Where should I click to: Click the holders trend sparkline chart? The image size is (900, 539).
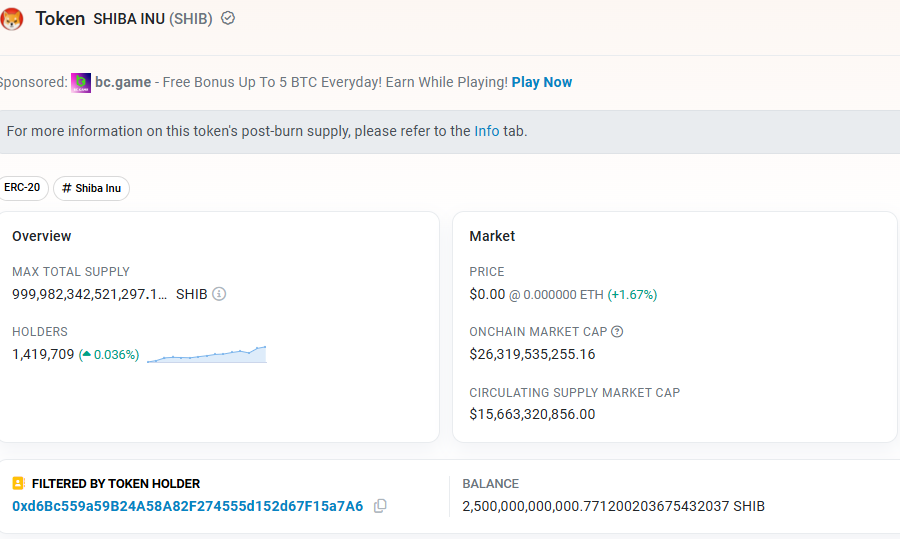(207, 354)
